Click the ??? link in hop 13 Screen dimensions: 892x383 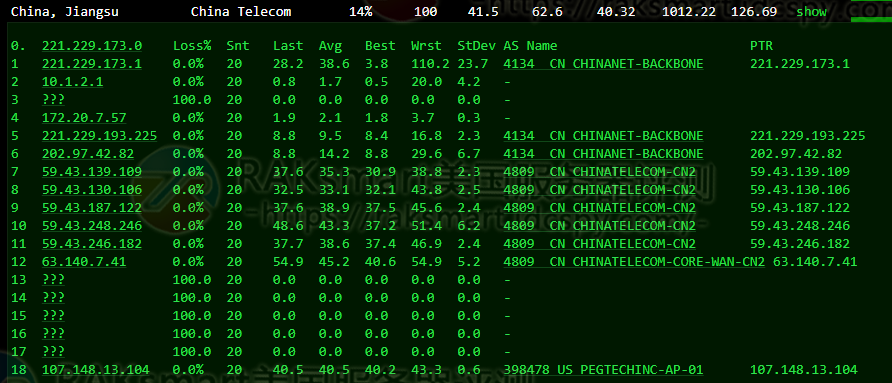coord(53,280)
